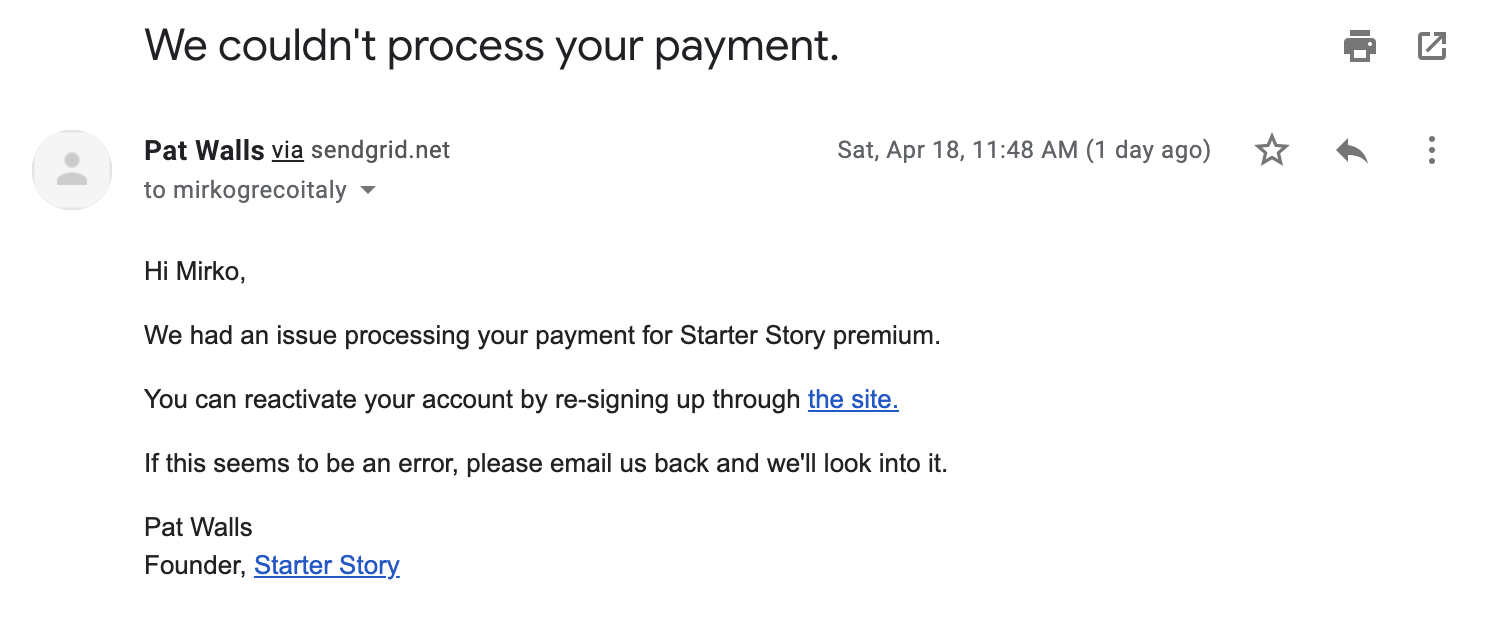Click the Reply arrow icon
The image size is (1486, 630).
click(x=1351, y=150)
